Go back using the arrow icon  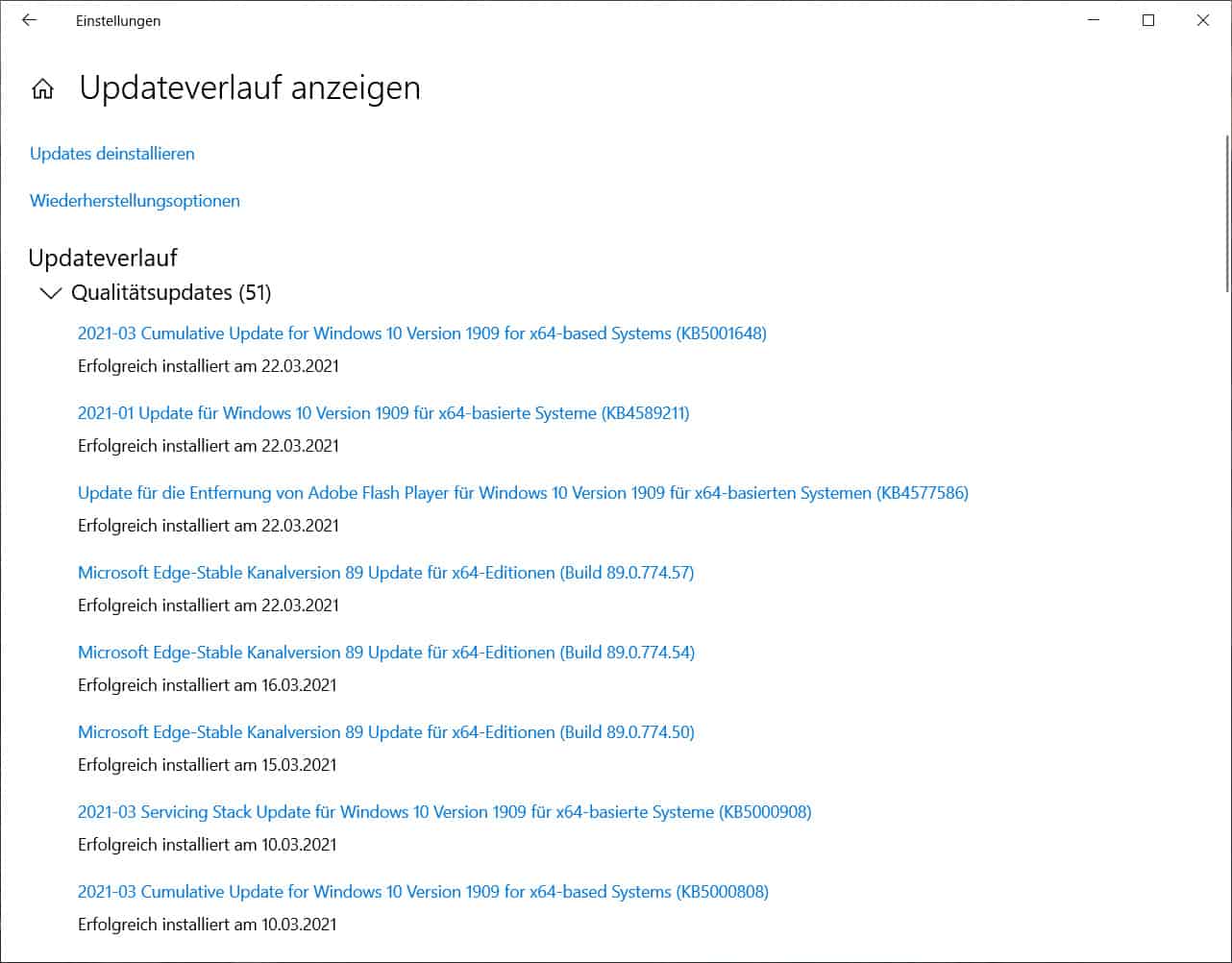click(x=29, y=20)
